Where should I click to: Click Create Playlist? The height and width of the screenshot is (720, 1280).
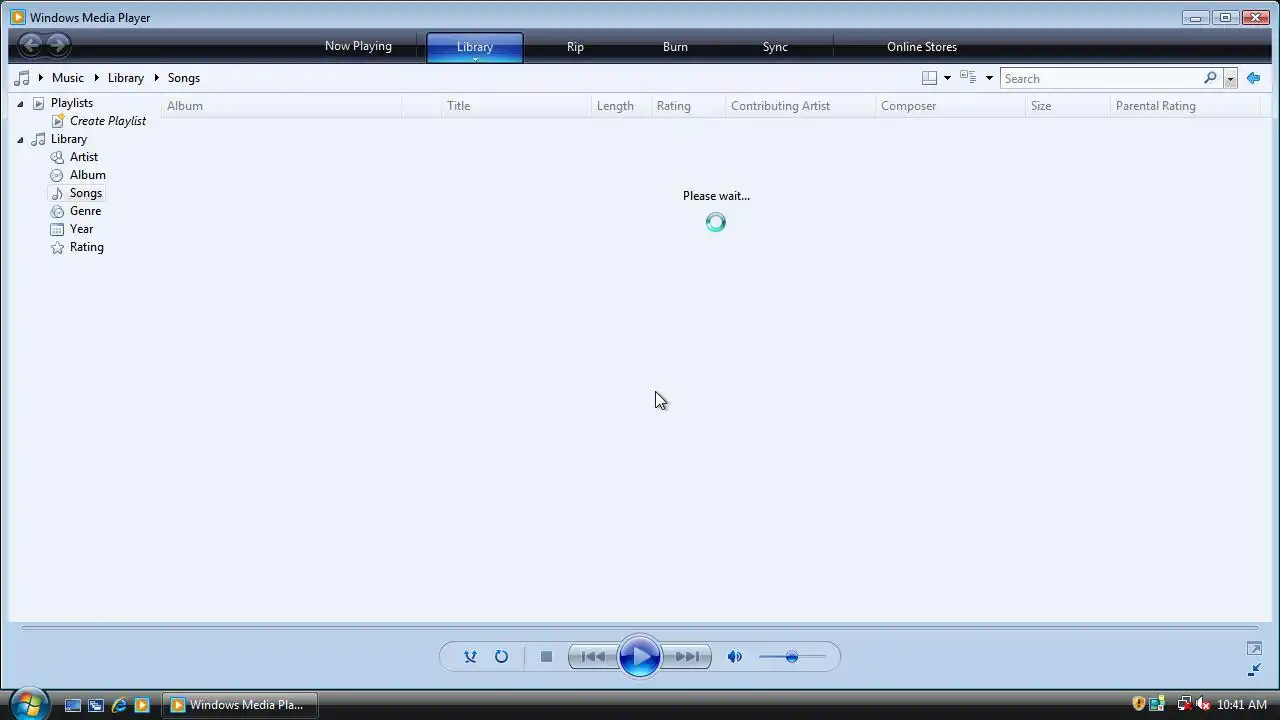pos(107,121)
